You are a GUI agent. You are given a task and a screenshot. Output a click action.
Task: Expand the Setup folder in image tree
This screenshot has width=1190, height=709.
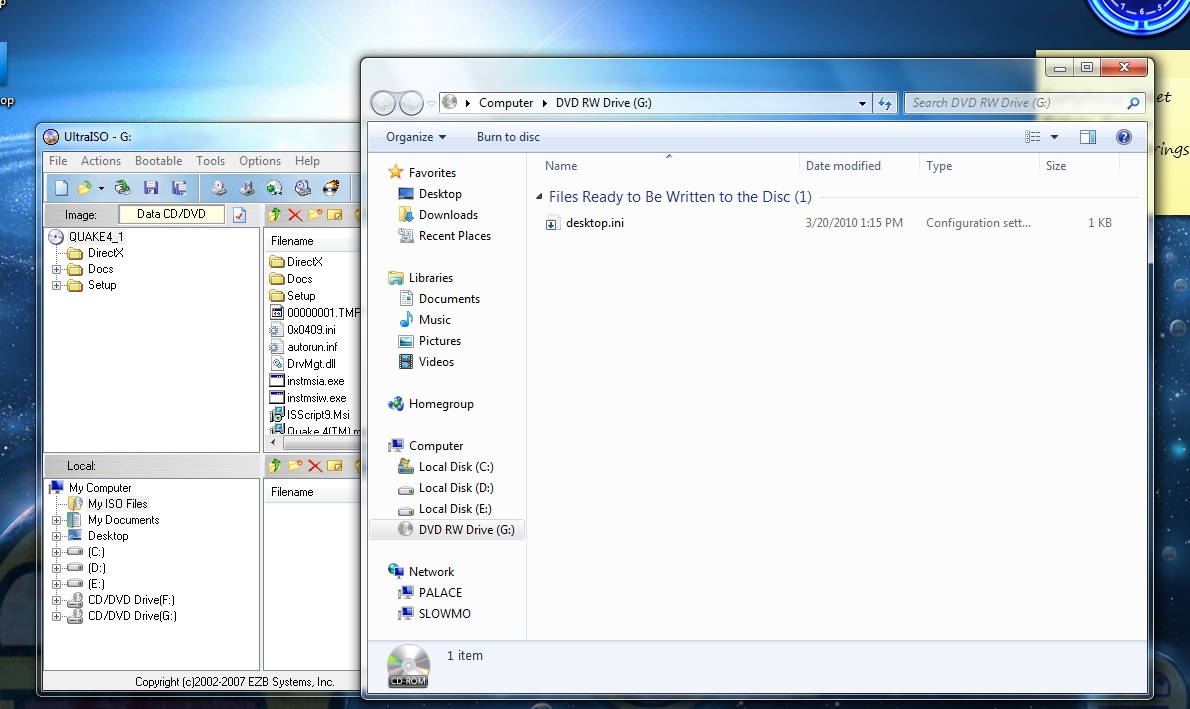tap(56, 285)
